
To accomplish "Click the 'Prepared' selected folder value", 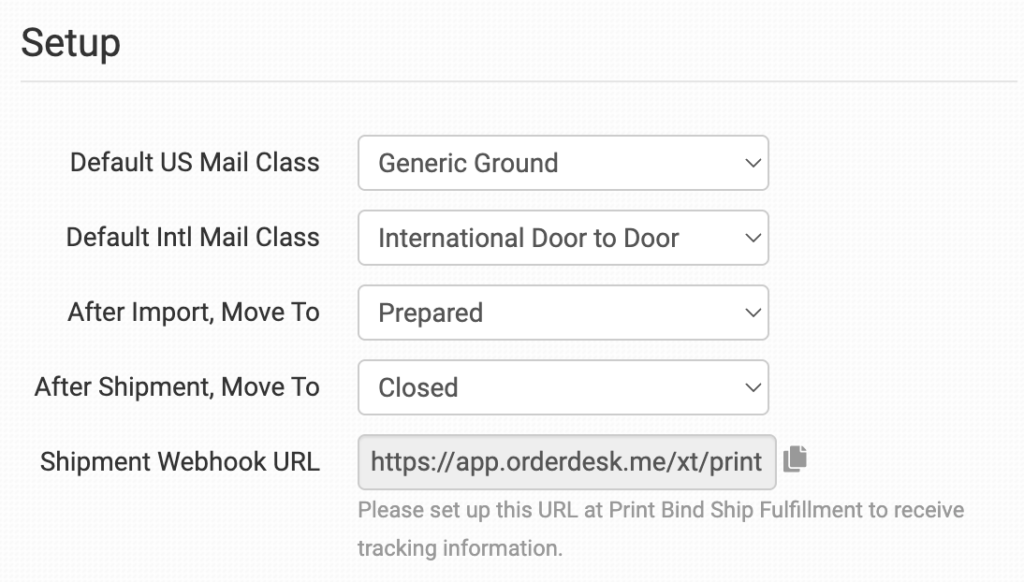I will (x=430, y=313).
